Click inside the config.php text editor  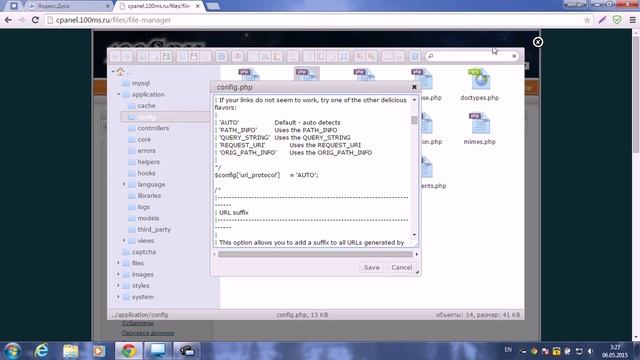pos(312,171)
